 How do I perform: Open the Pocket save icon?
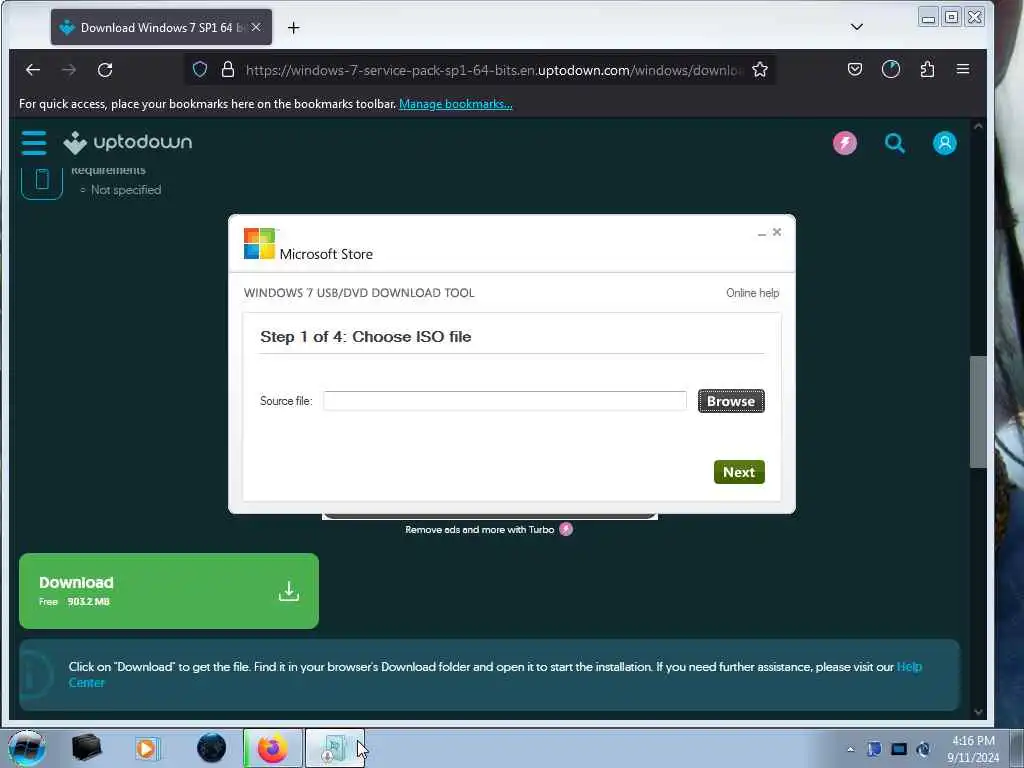pos(855,69)
